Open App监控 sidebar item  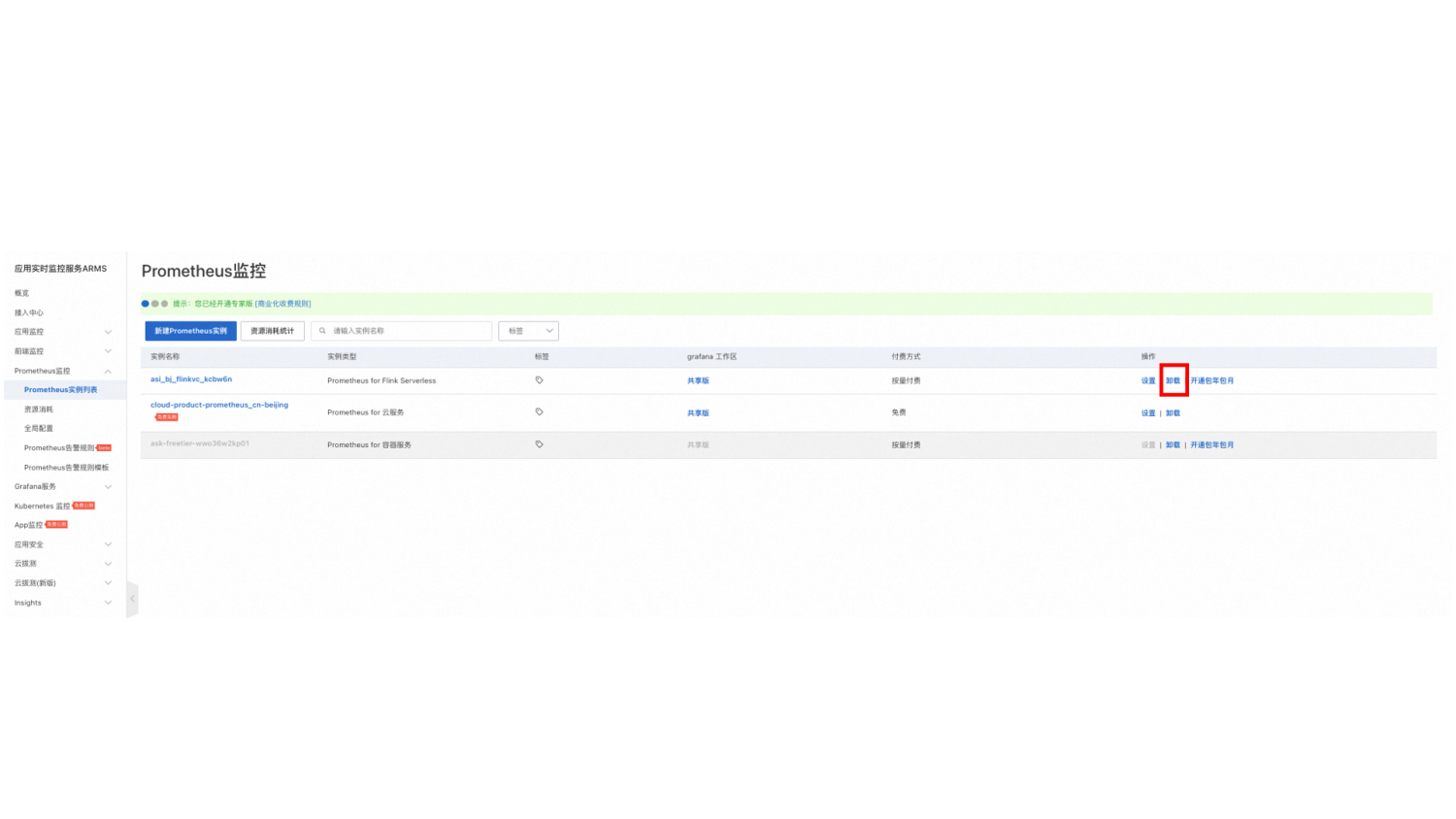[x=28, y=525]
